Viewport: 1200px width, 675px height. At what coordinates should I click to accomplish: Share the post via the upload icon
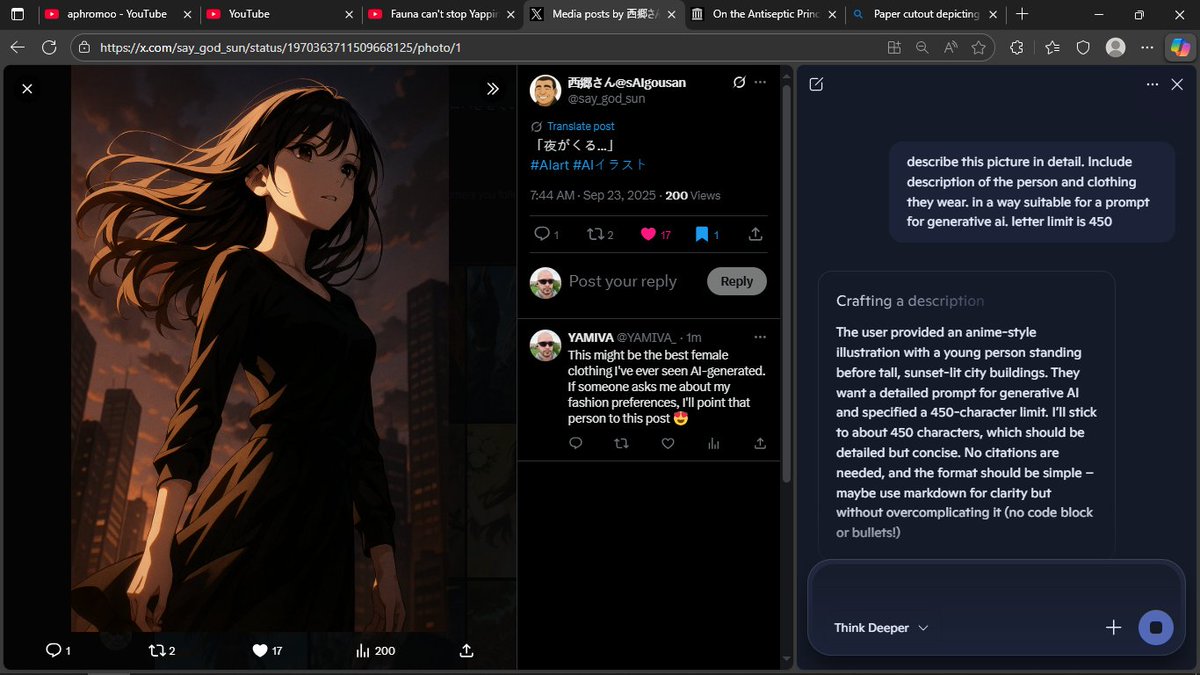point(755,234)
